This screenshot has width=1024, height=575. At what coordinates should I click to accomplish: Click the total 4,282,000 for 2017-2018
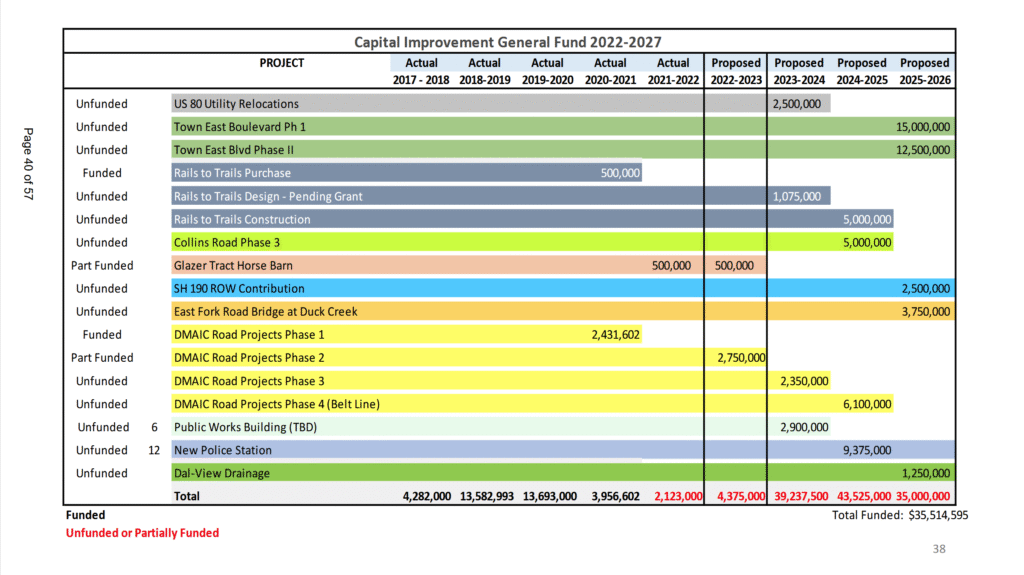[427, 496]
